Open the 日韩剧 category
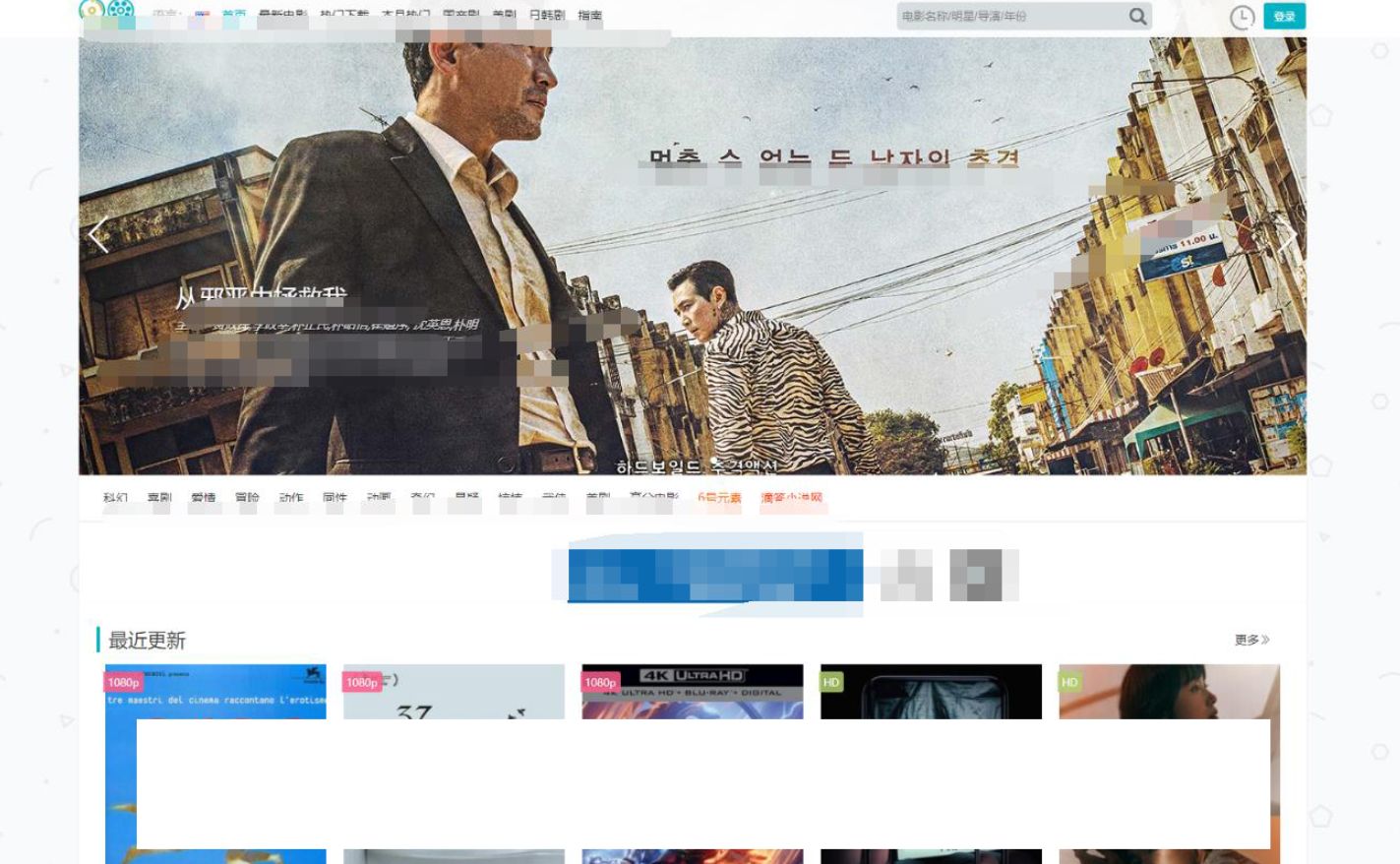The height and width of the screenshot is (864, 1400). 549,16
